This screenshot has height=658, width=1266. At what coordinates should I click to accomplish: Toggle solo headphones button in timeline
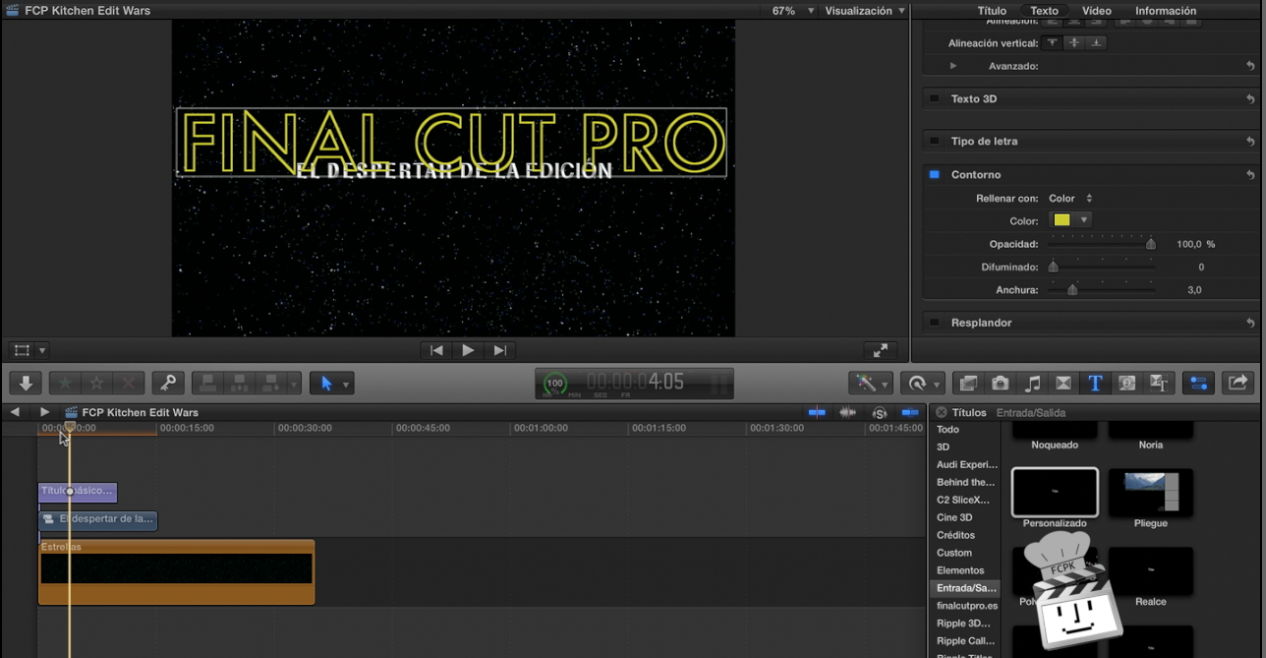[x=879, y=412]
